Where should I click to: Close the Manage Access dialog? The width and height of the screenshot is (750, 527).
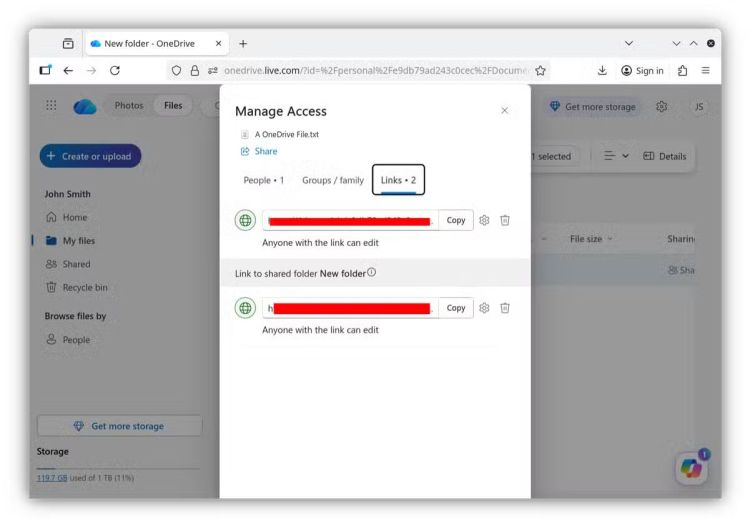tap(504, 111)
